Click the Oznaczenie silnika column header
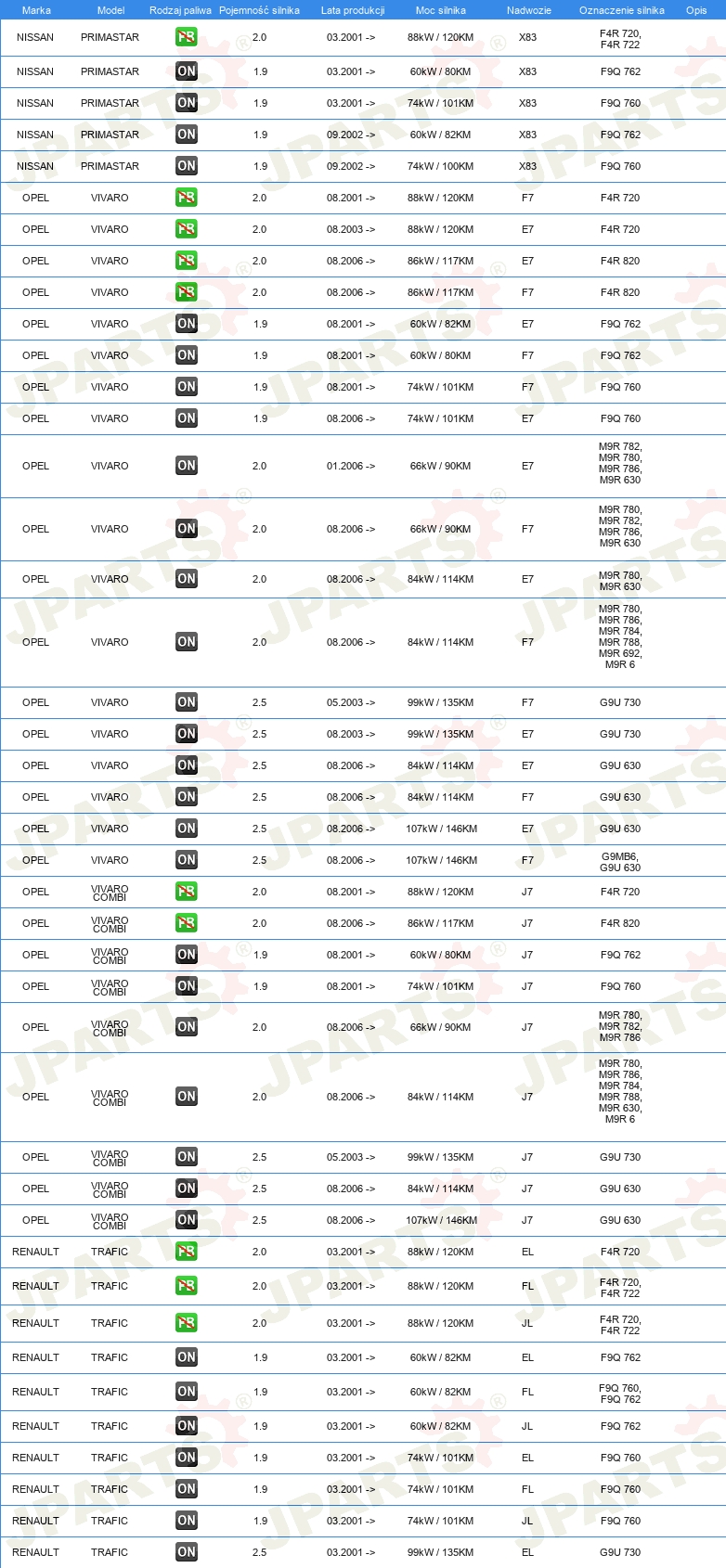Image resolution: width=726 pixels, height=1568 pixels. point(622,10)
